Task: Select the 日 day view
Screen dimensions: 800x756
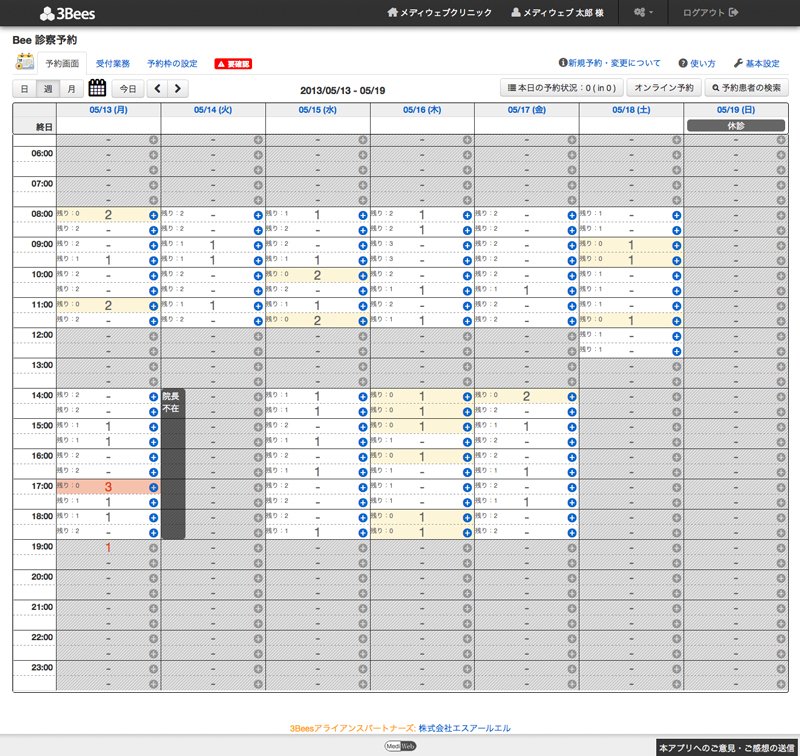Action: coord(24,89)
